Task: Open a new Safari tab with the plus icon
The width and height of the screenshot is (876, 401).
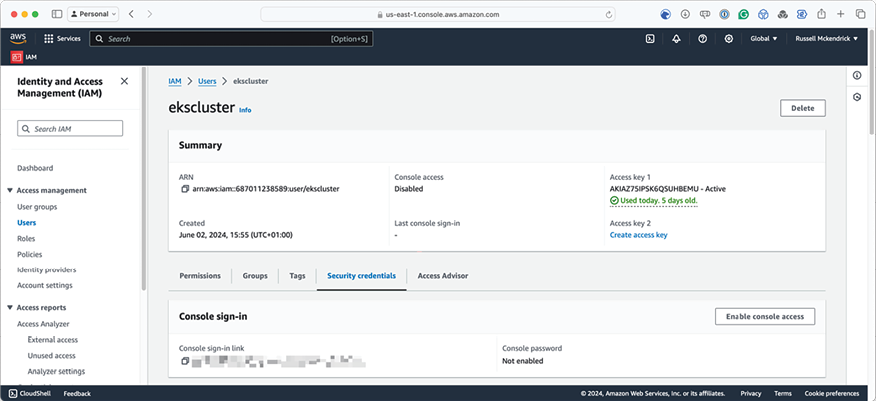Action: [x=840, y=14]
